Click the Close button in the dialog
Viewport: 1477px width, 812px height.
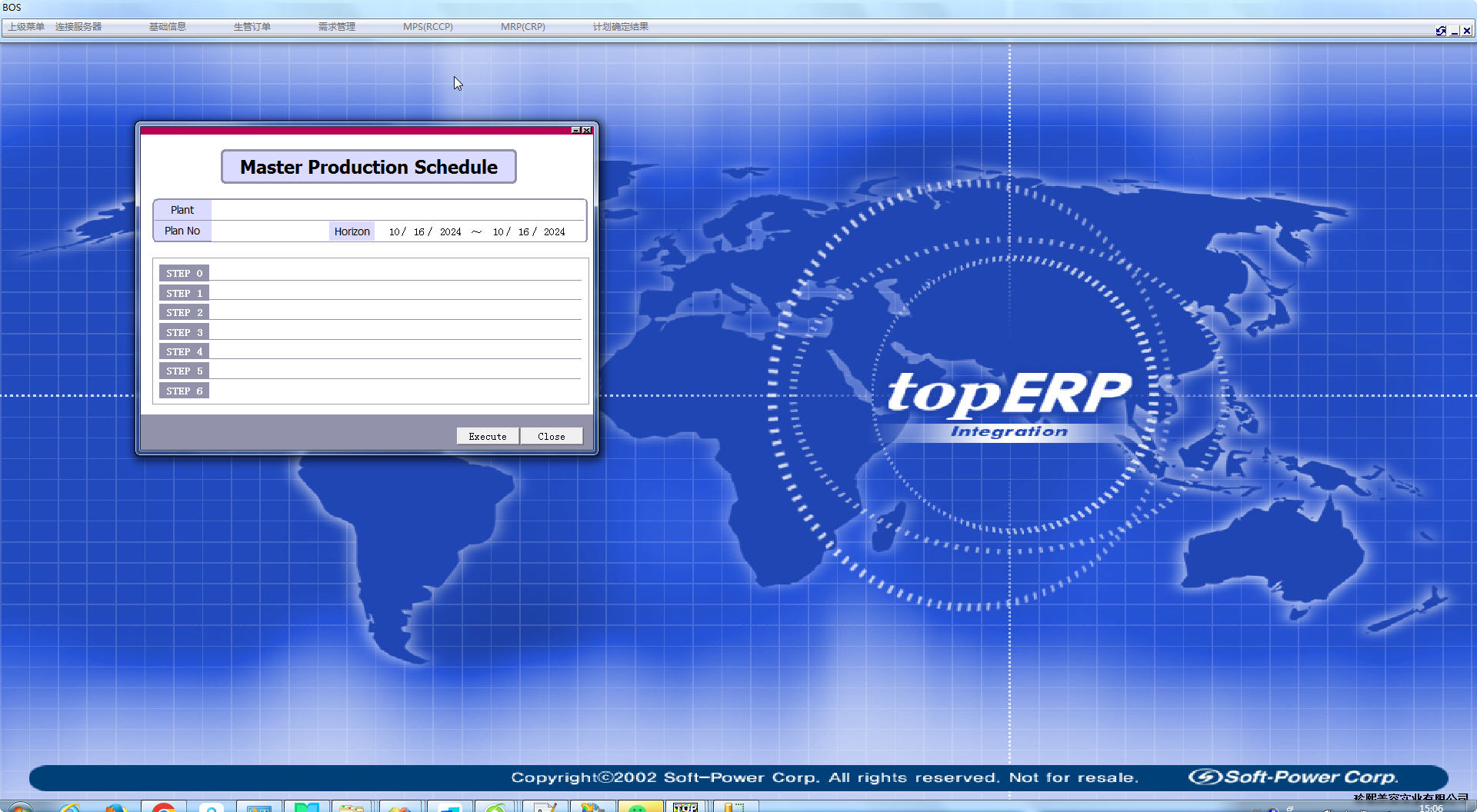pos(551,437)
